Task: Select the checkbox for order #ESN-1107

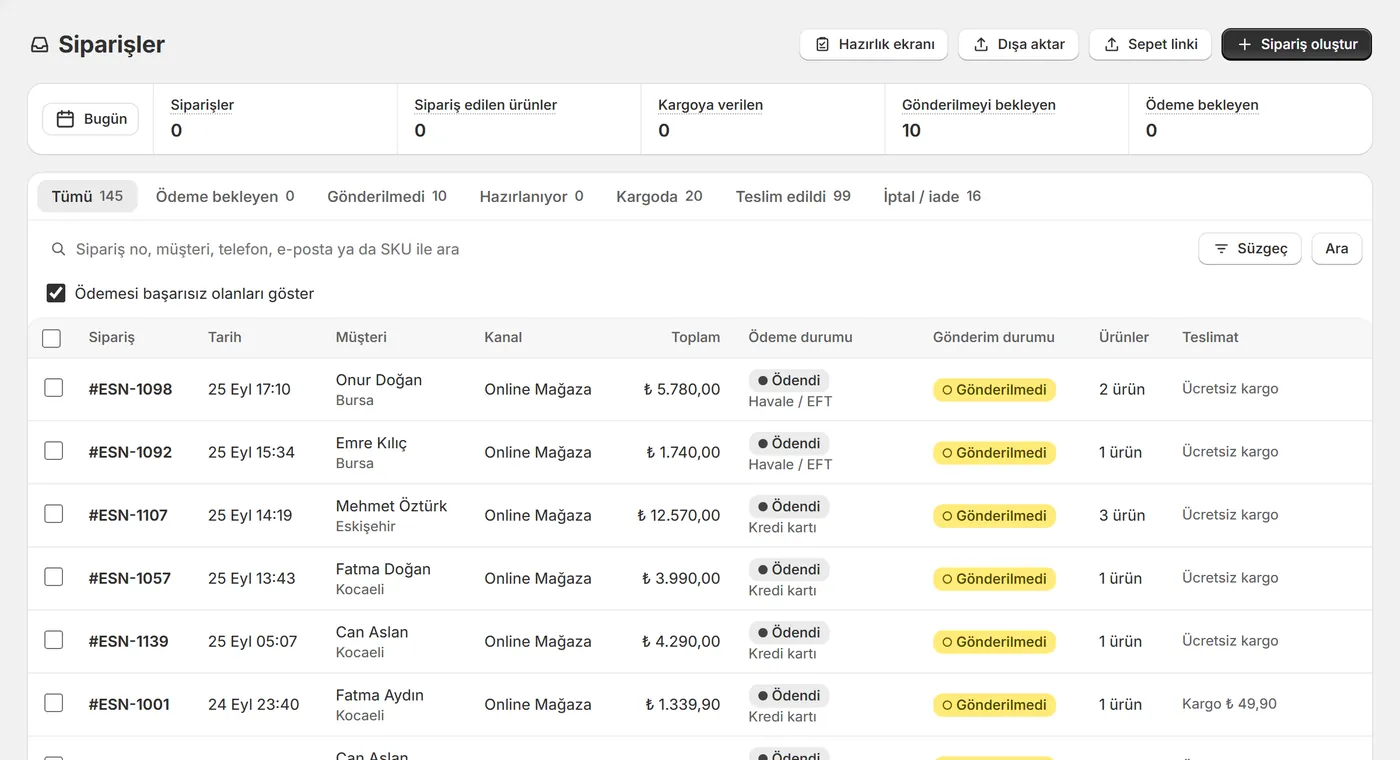Action: point(54,514)
